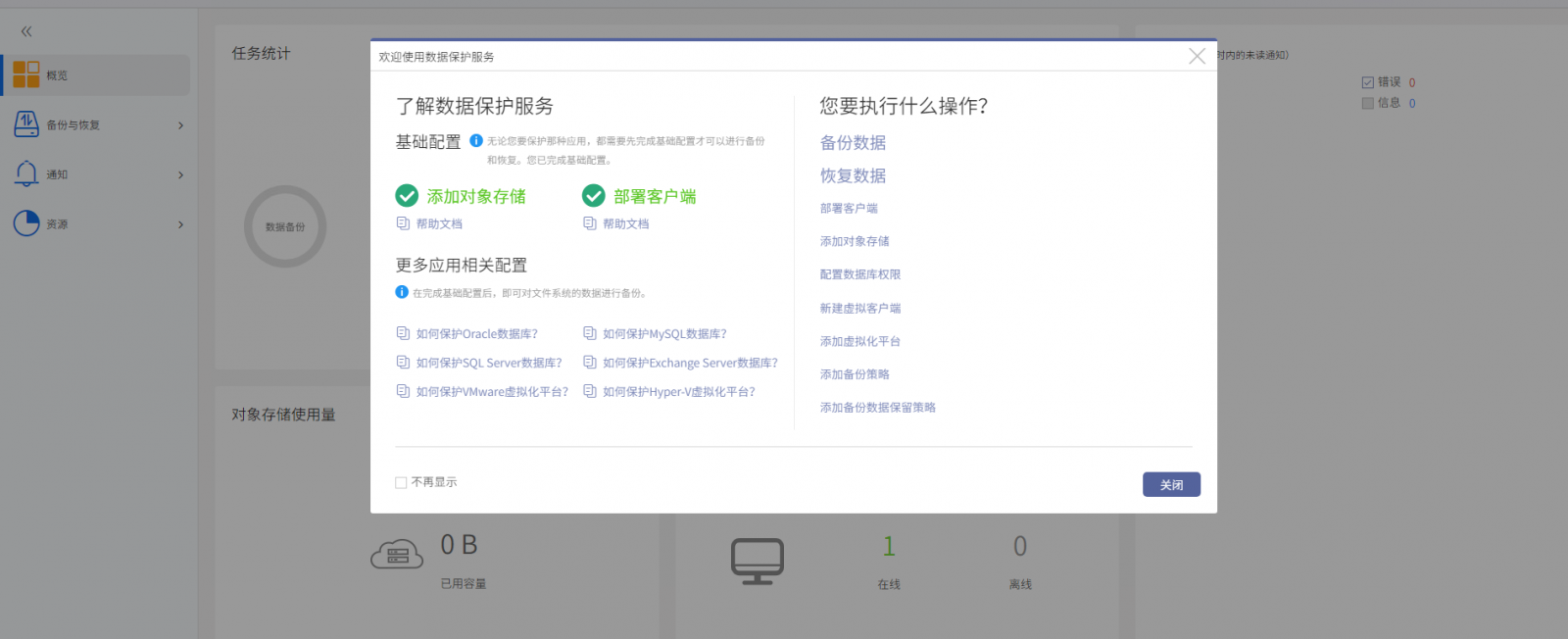The image size is (1568, 639).
Task: Open 如何保护Oracle数据库? help link
Action: coord(476,334)
